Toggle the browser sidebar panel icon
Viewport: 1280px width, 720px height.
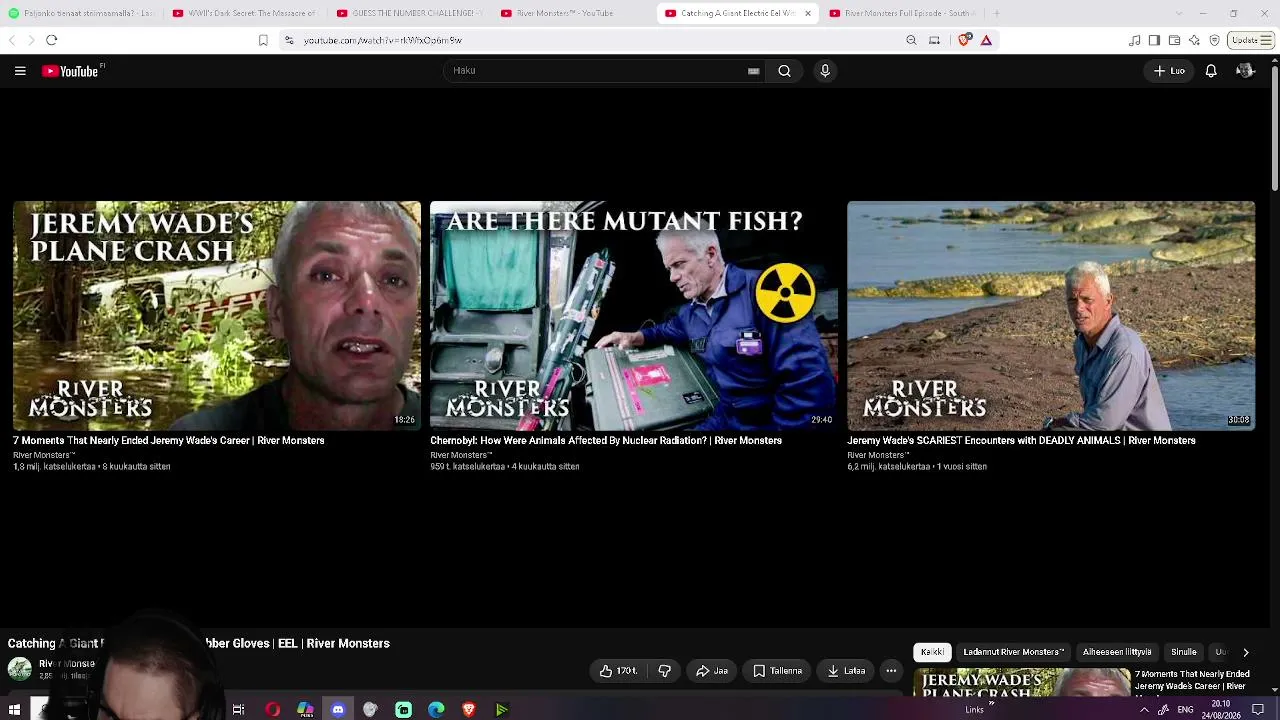(x=1154, y=40)
